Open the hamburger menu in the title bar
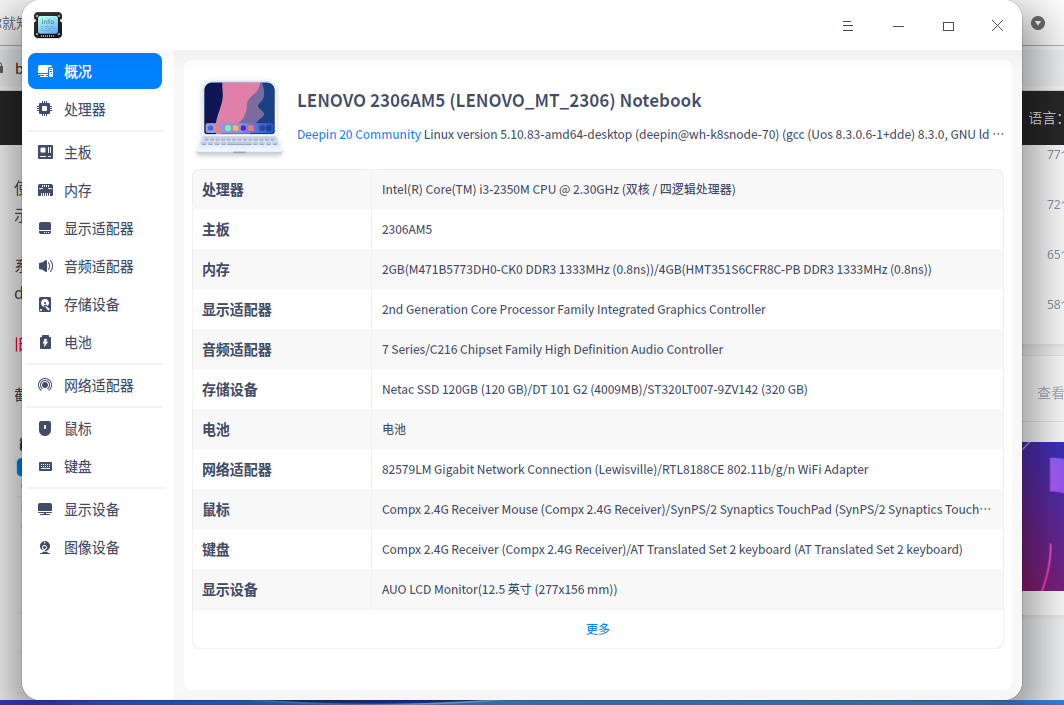 pyautogui.click(x=847, y=26)
